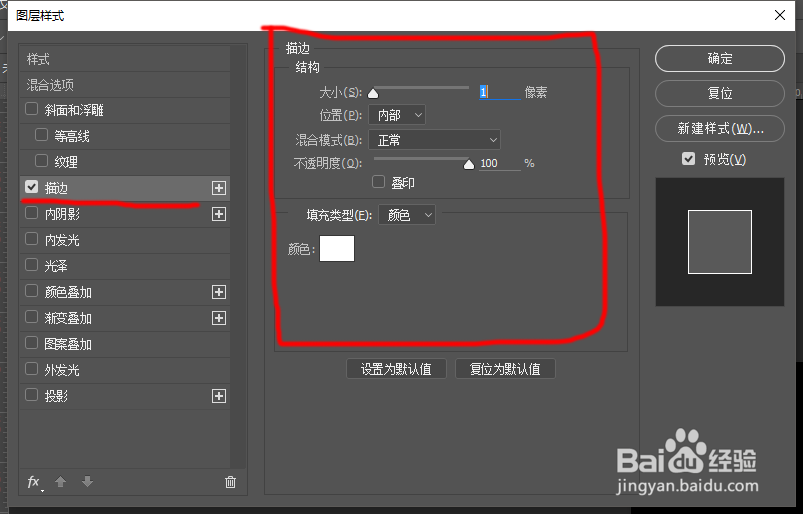Select the 样式 section in list

point(125,59)
